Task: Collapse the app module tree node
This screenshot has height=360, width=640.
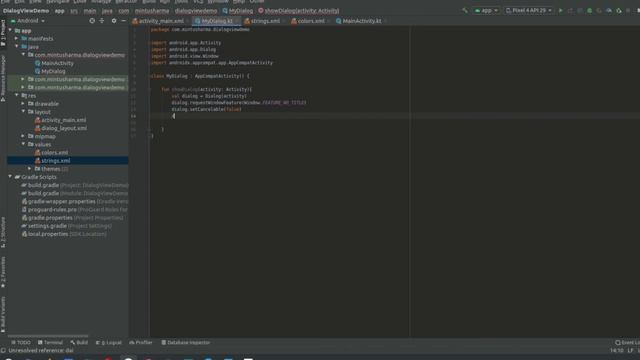Action: pyautogui.click(x=10, y=31)
